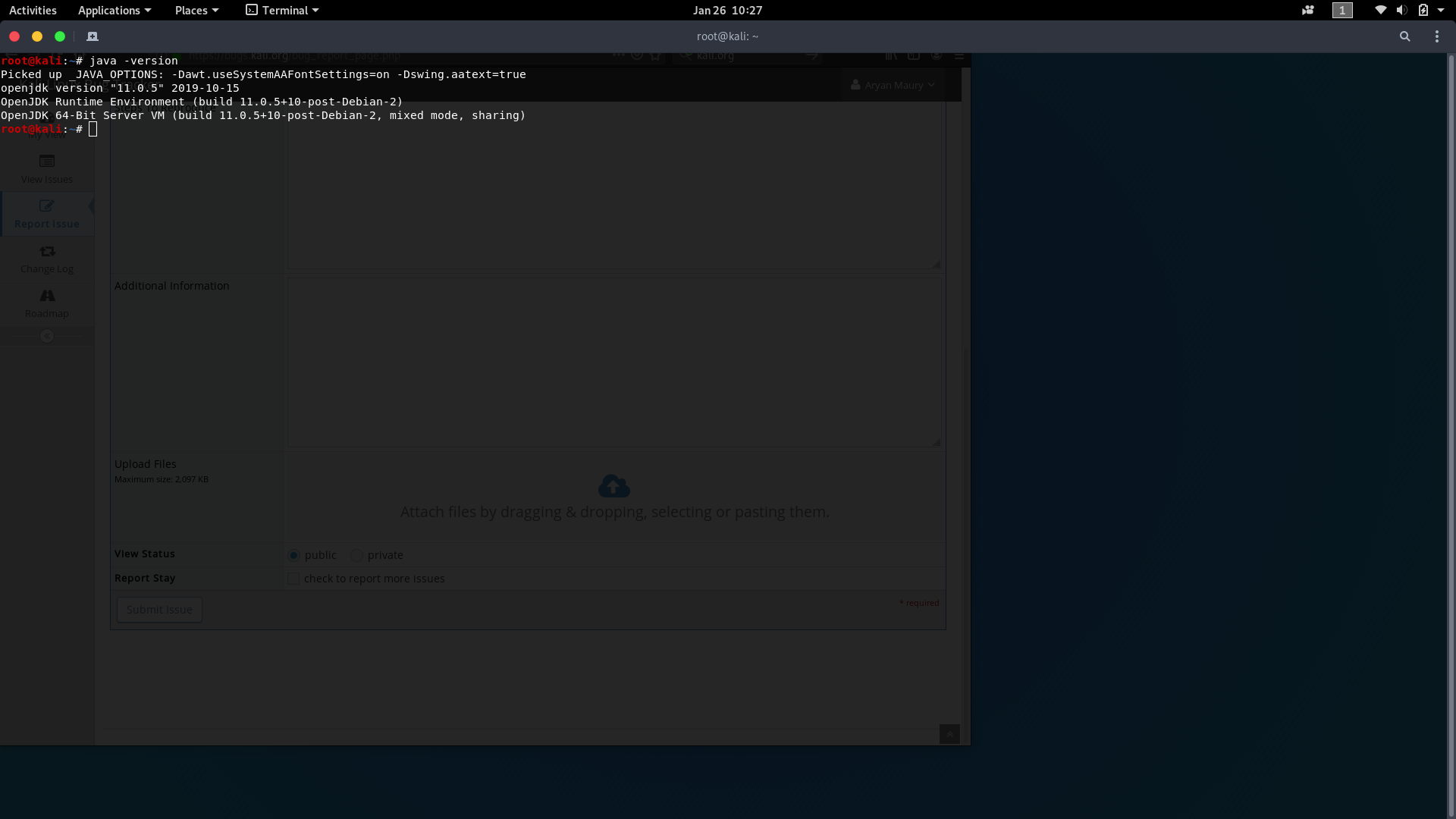Click the cloud upload icon
This screenshot has width=1456, height=819.
tap(613, 486)
